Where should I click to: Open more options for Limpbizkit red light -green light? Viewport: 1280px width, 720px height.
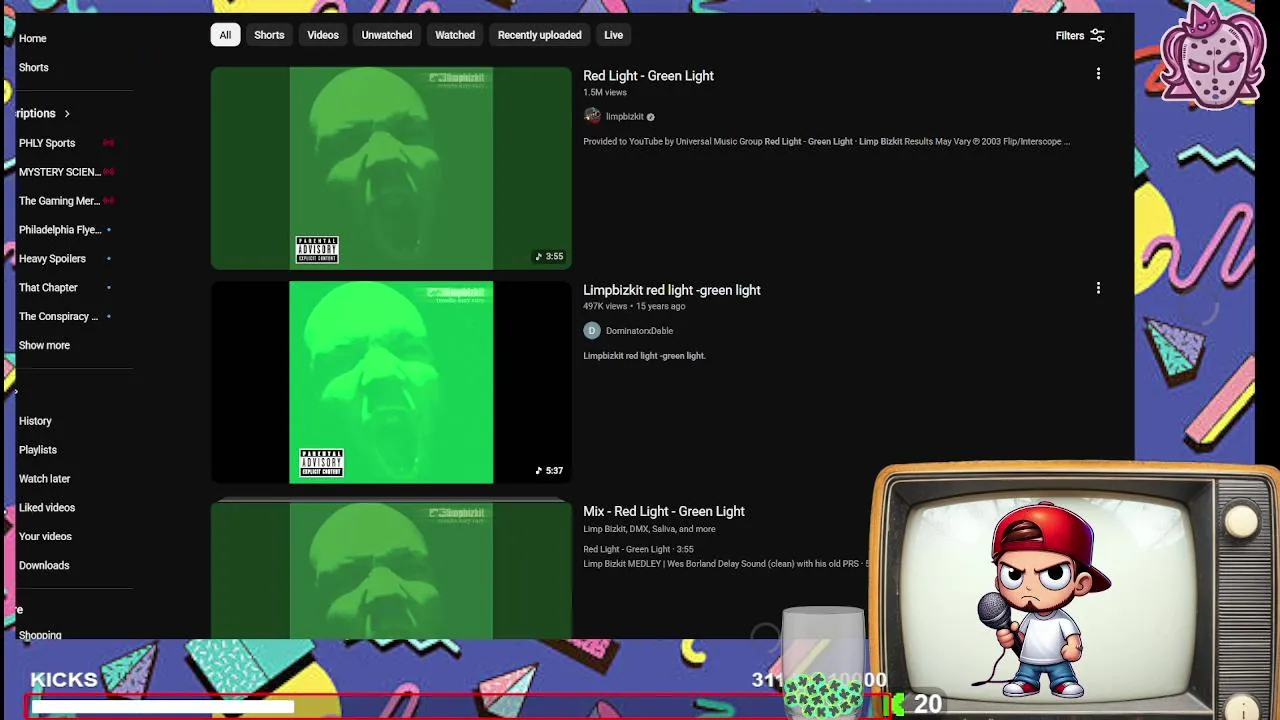[x=1098, y=288]
